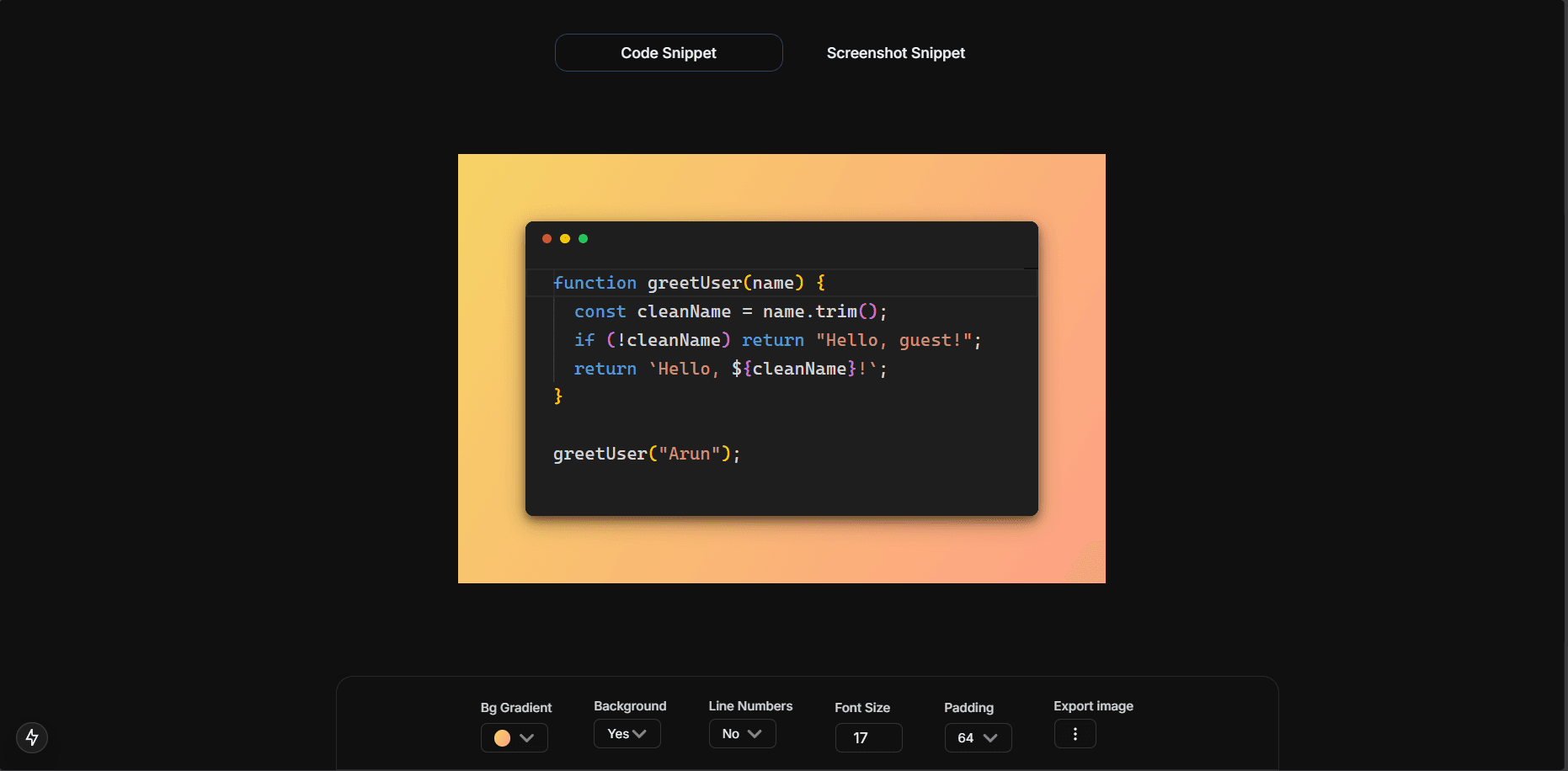This screenshot has height=771, width=1568.
Task: Open the Padding dropdown showing 64
Action: point(977,738)
